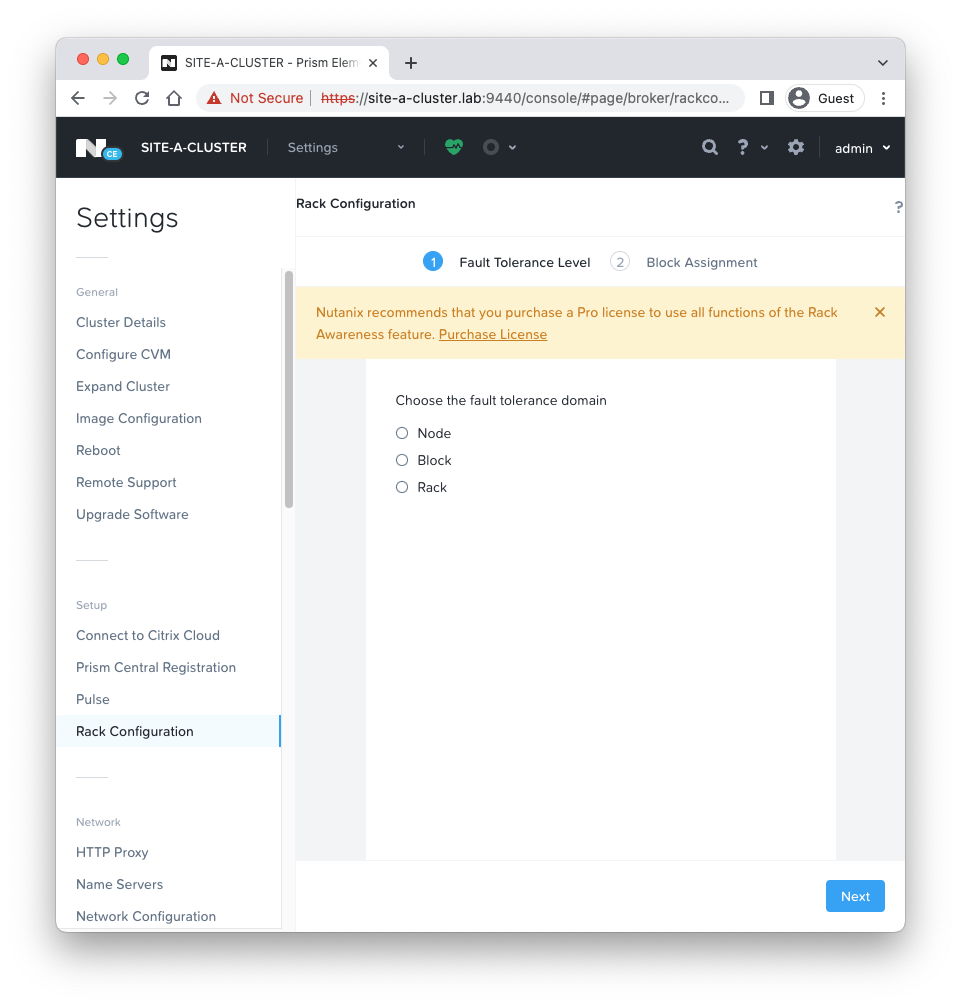The width and height of the screenshot is (961, 1006).
Task: Click the browser address bar URL
Action: point(525,98)
